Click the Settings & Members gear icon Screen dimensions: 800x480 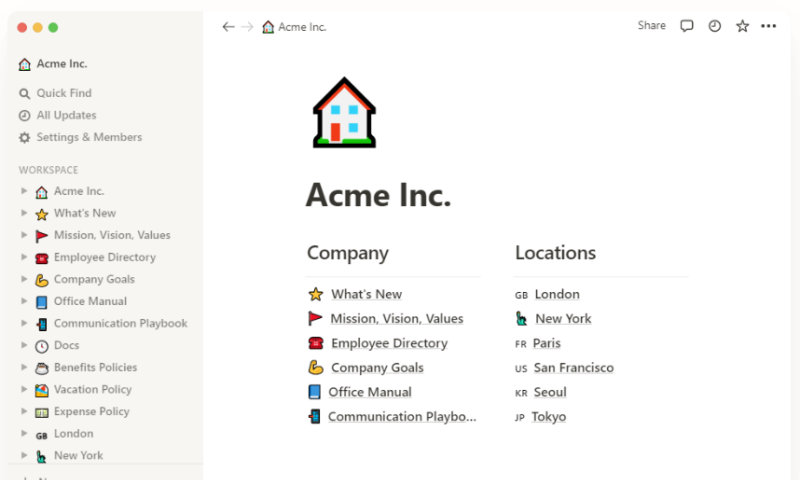tap(24, 138)
